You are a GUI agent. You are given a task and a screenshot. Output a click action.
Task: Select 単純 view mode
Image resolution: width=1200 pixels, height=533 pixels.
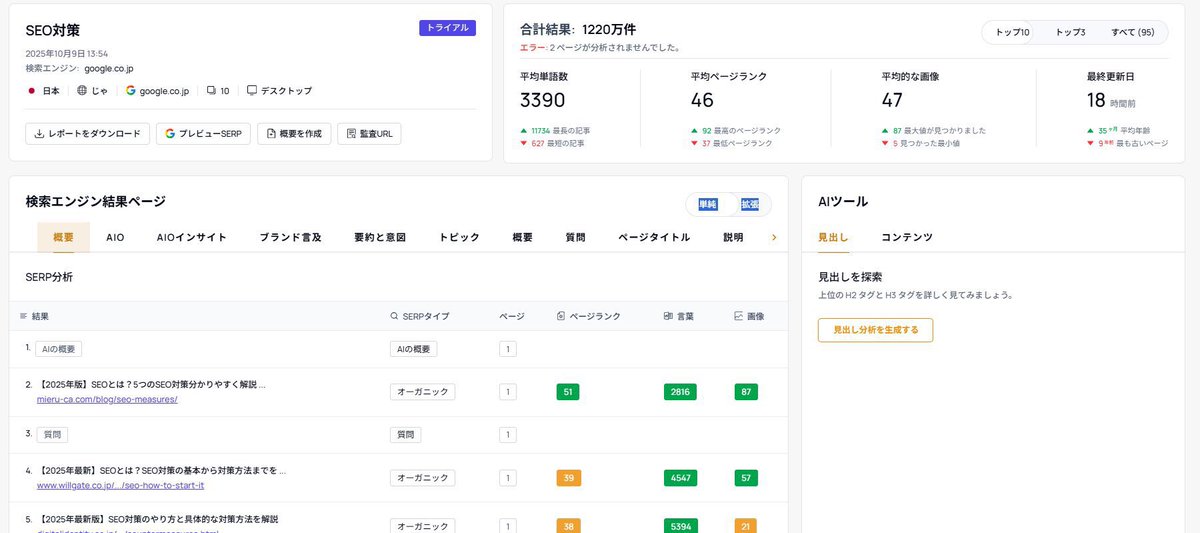tap(708, 204)
